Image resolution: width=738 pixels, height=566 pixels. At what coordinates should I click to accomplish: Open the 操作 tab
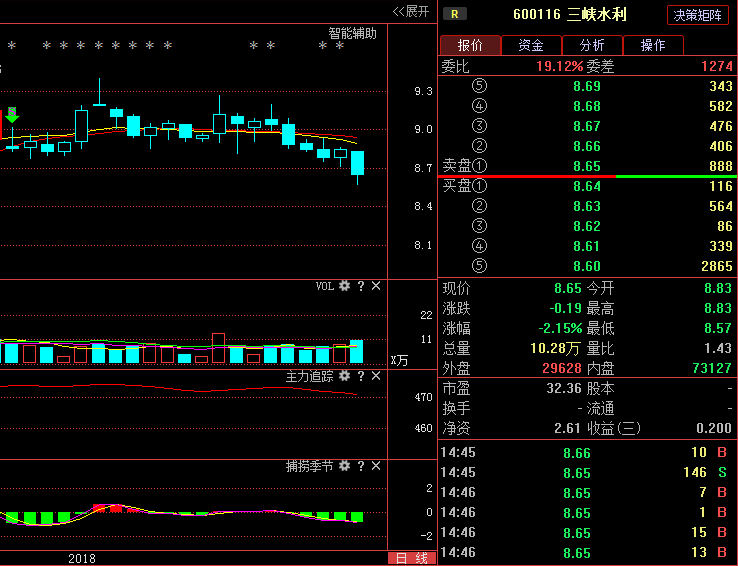click(653, 45)
